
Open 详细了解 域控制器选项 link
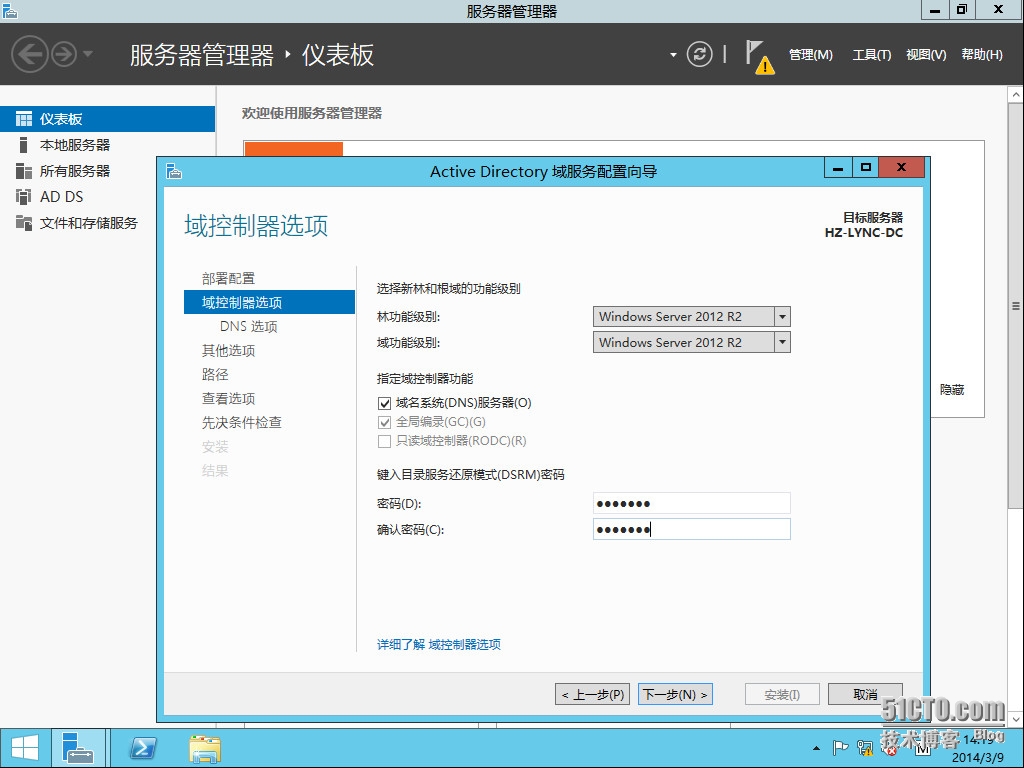coord(439,645)
